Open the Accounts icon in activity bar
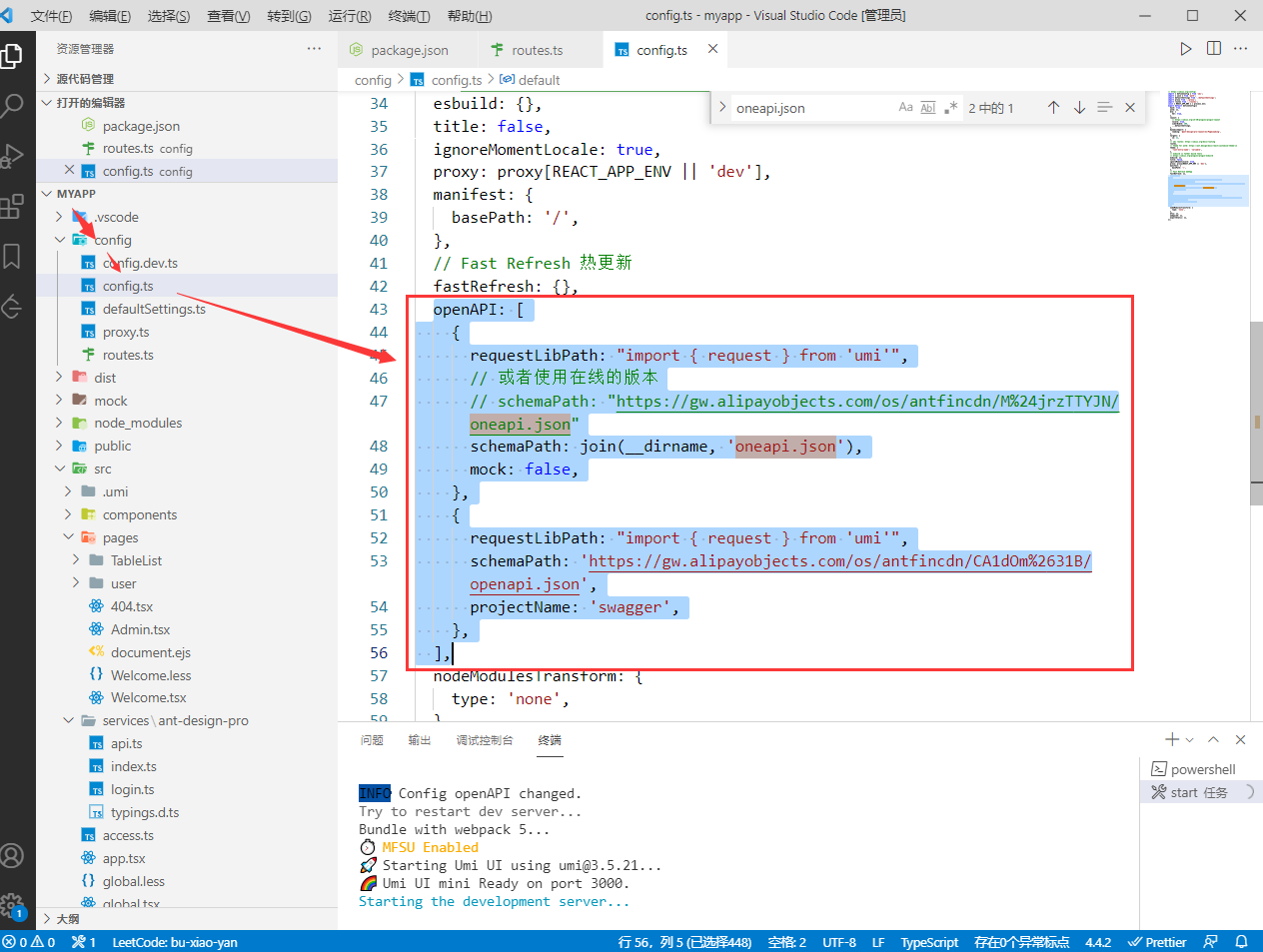The width and height of the screenshot is (1263, 952). (x=13, y=856)
